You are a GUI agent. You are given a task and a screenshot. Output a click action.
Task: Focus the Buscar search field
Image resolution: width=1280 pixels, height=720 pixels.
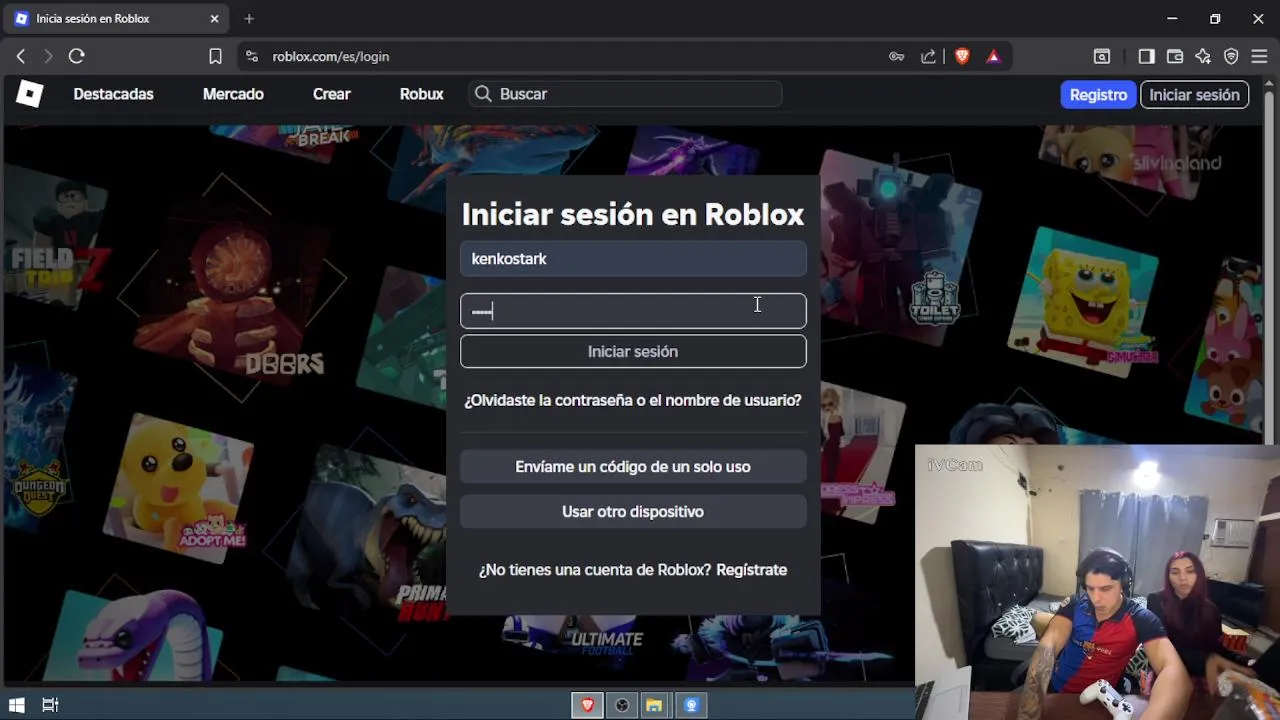point(625,94)
